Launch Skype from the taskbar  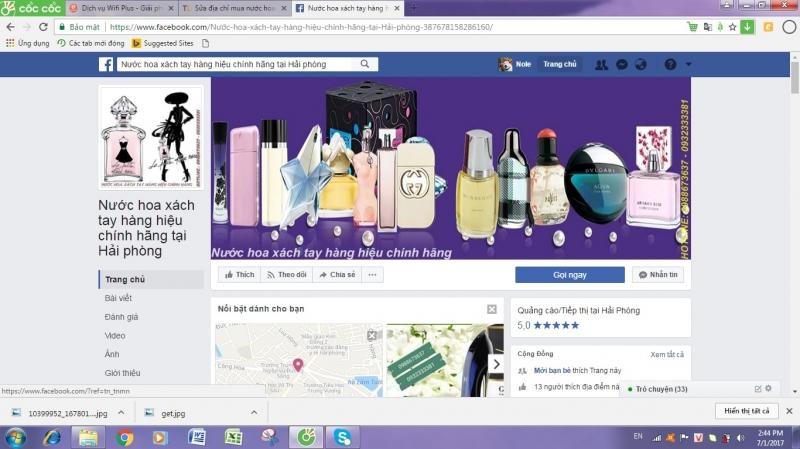tap(342, 437)
